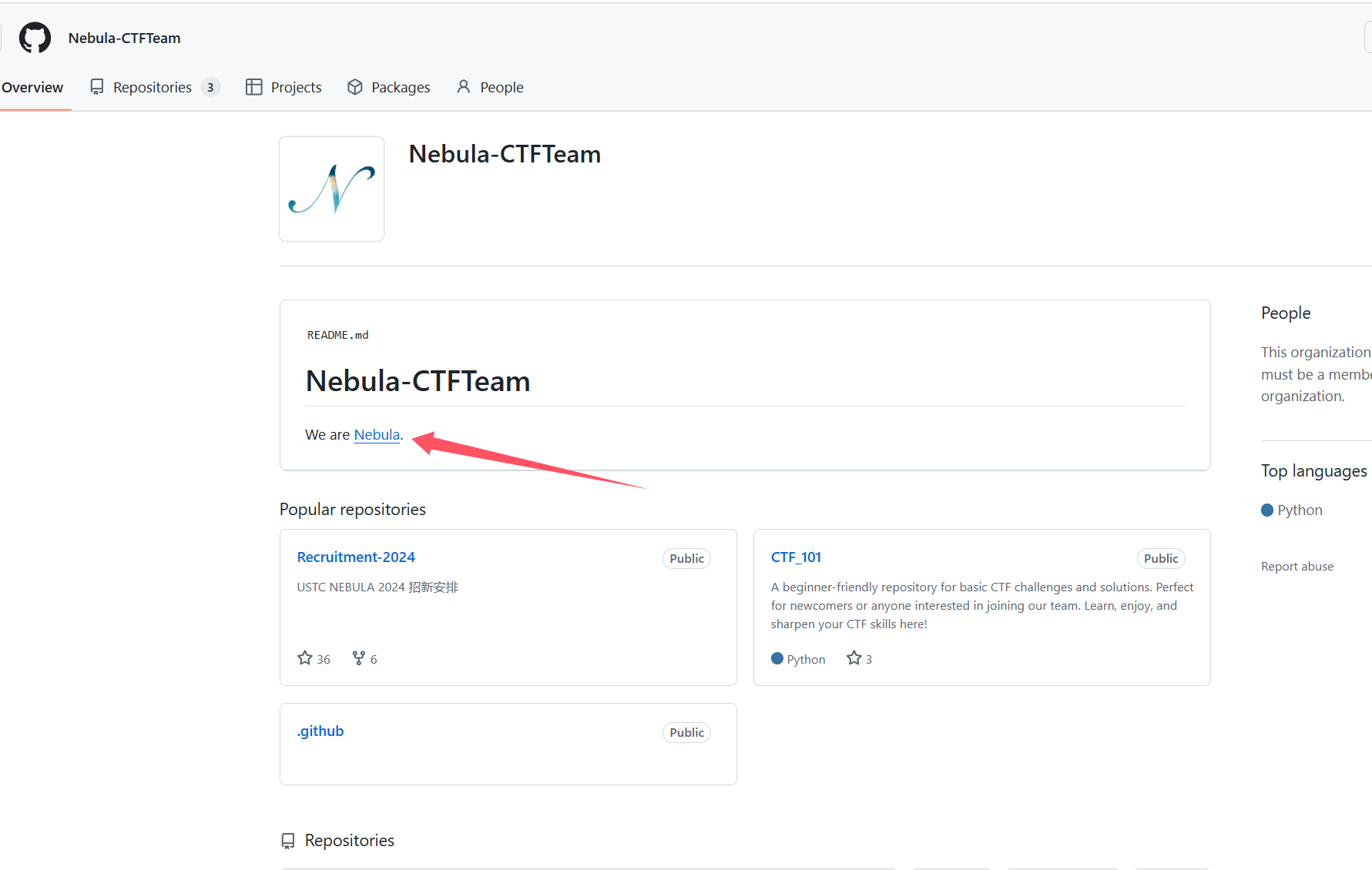Screen dimensions: 1372x870
Task: Click star icon on CTF_101 card
Action: [x=854, y=658]
